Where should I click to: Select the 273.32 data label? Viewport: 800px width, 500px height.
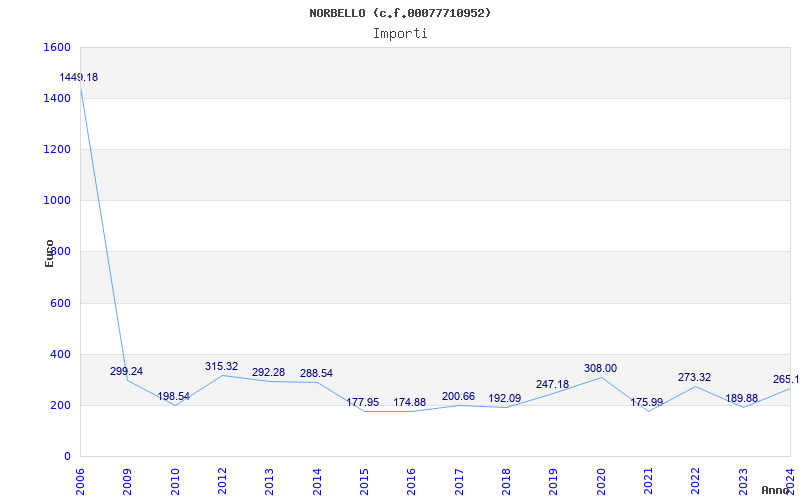click(694, 378)
